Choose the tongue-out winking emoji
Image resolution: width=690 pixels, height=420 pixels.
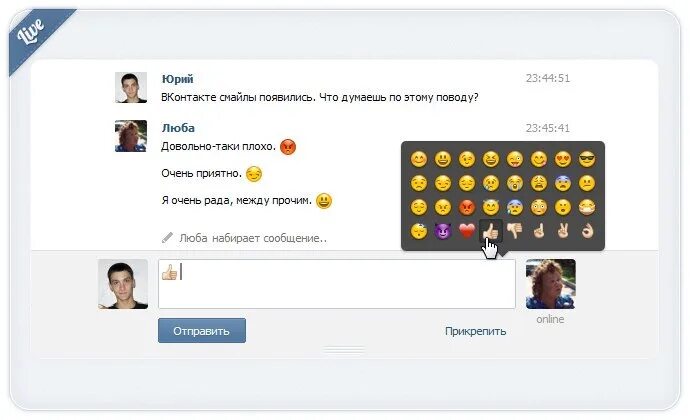point(514,159)
